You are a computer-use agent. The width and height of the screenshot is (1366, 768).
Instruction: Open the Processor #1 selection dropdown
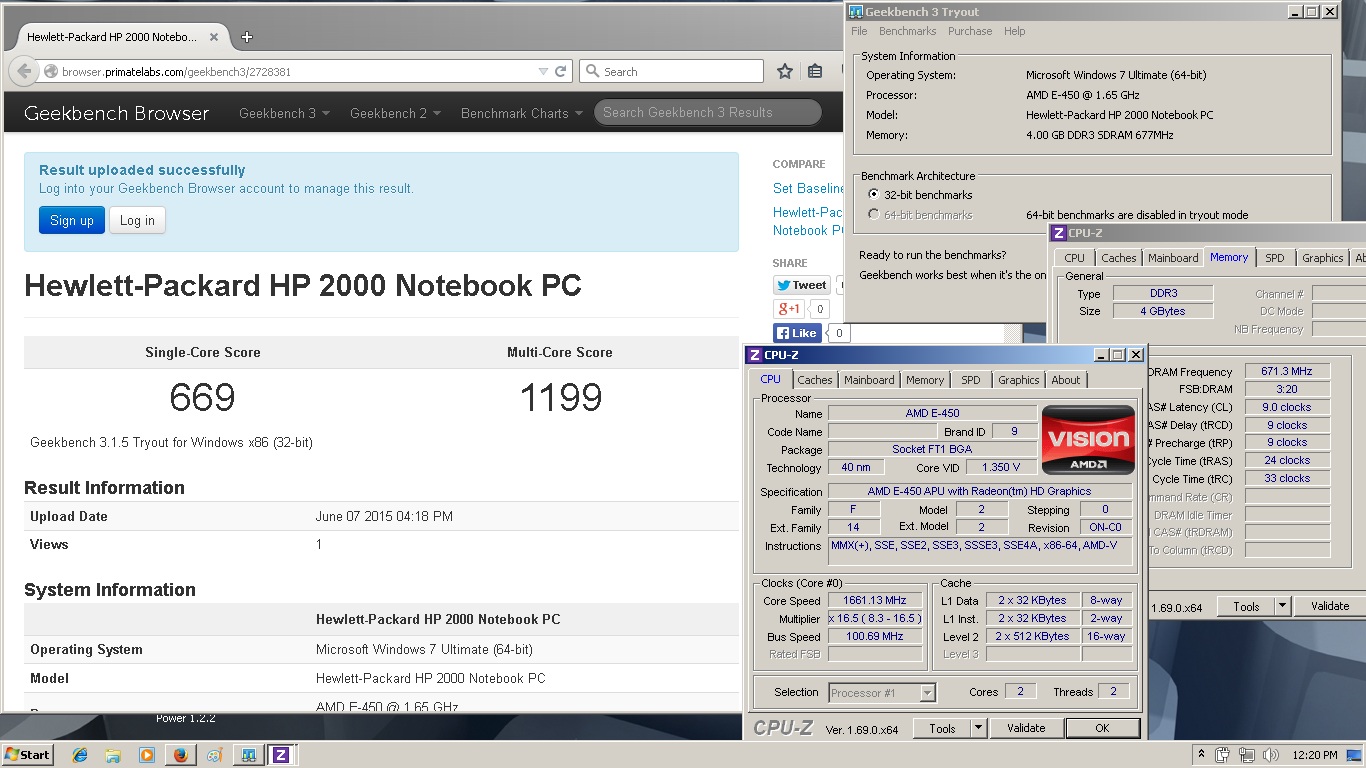pos(928,692)
